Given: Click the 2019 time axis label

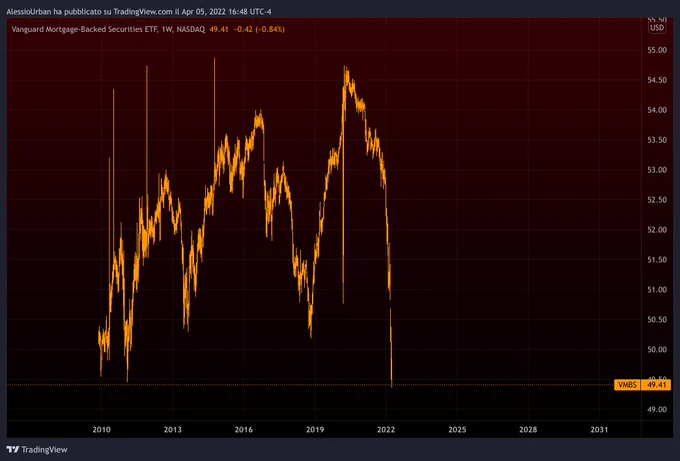Looking at the screenshot, I should coord(315,430).
